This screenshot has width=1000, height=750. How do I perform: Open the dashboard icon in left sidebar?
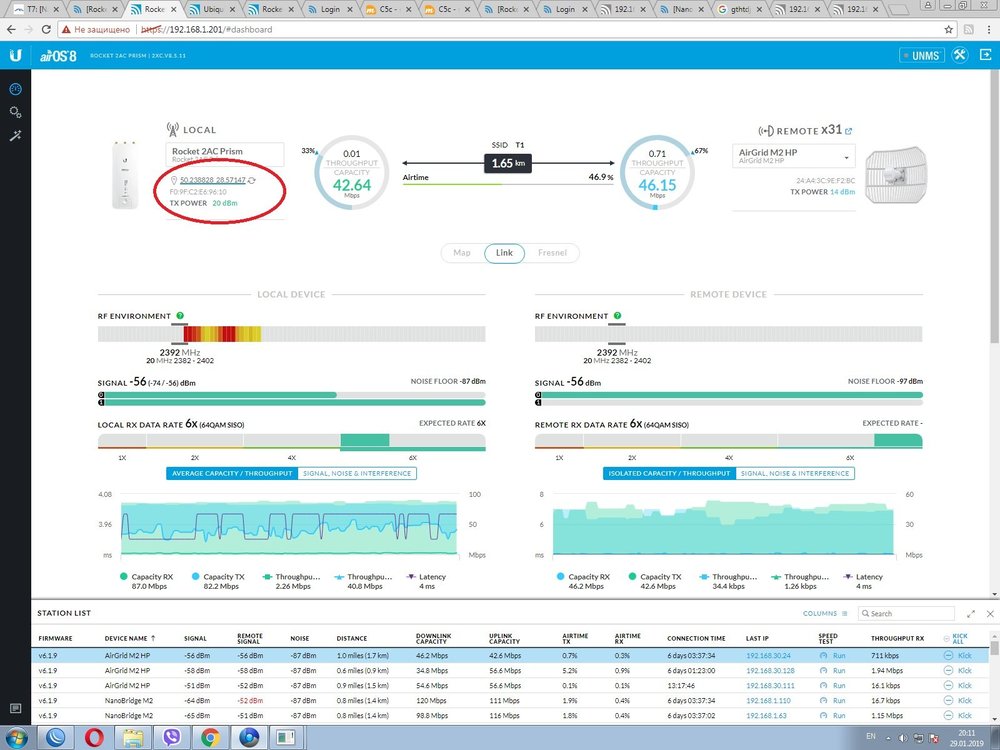[x=15, y=89]
